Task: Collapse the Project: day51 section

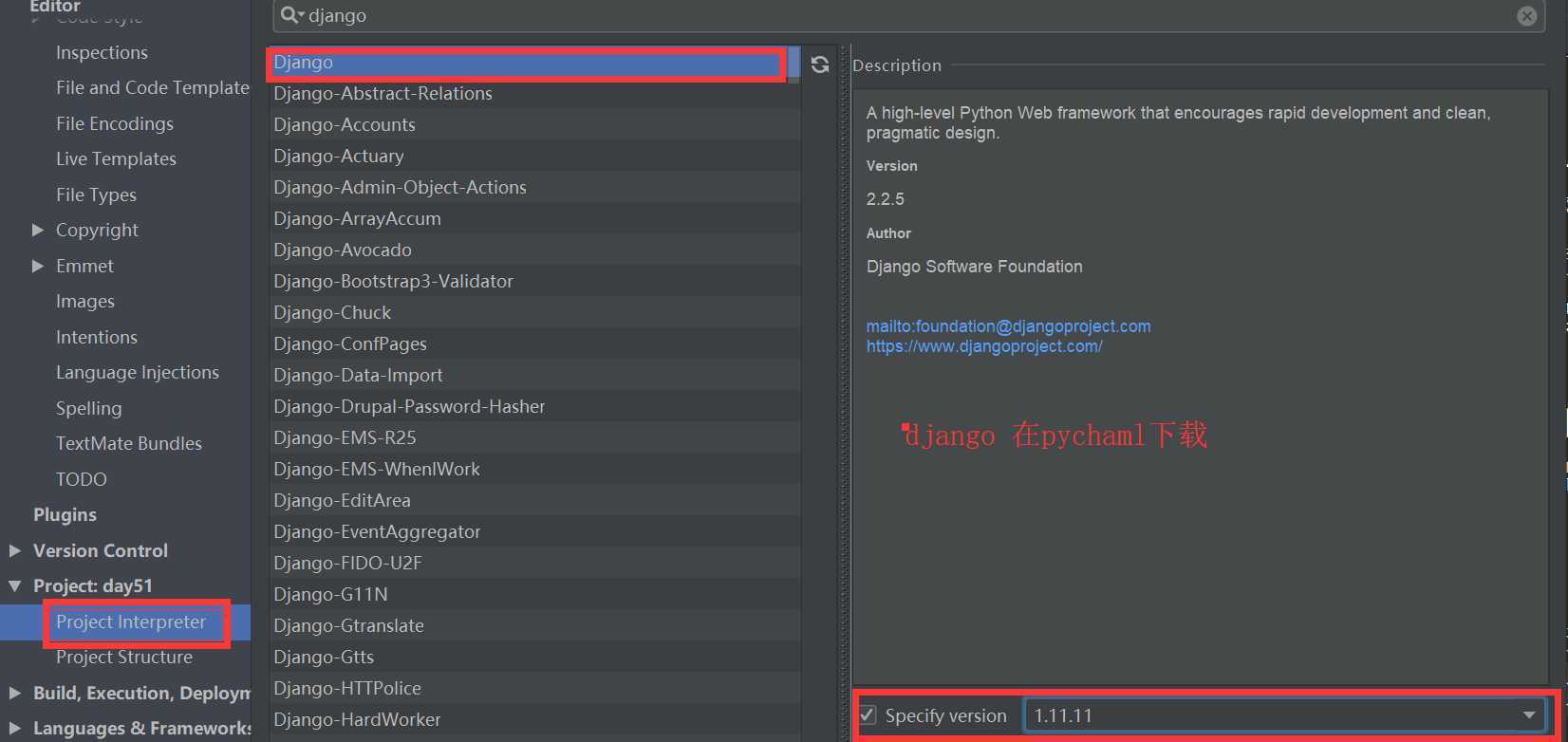Action: 15,586
